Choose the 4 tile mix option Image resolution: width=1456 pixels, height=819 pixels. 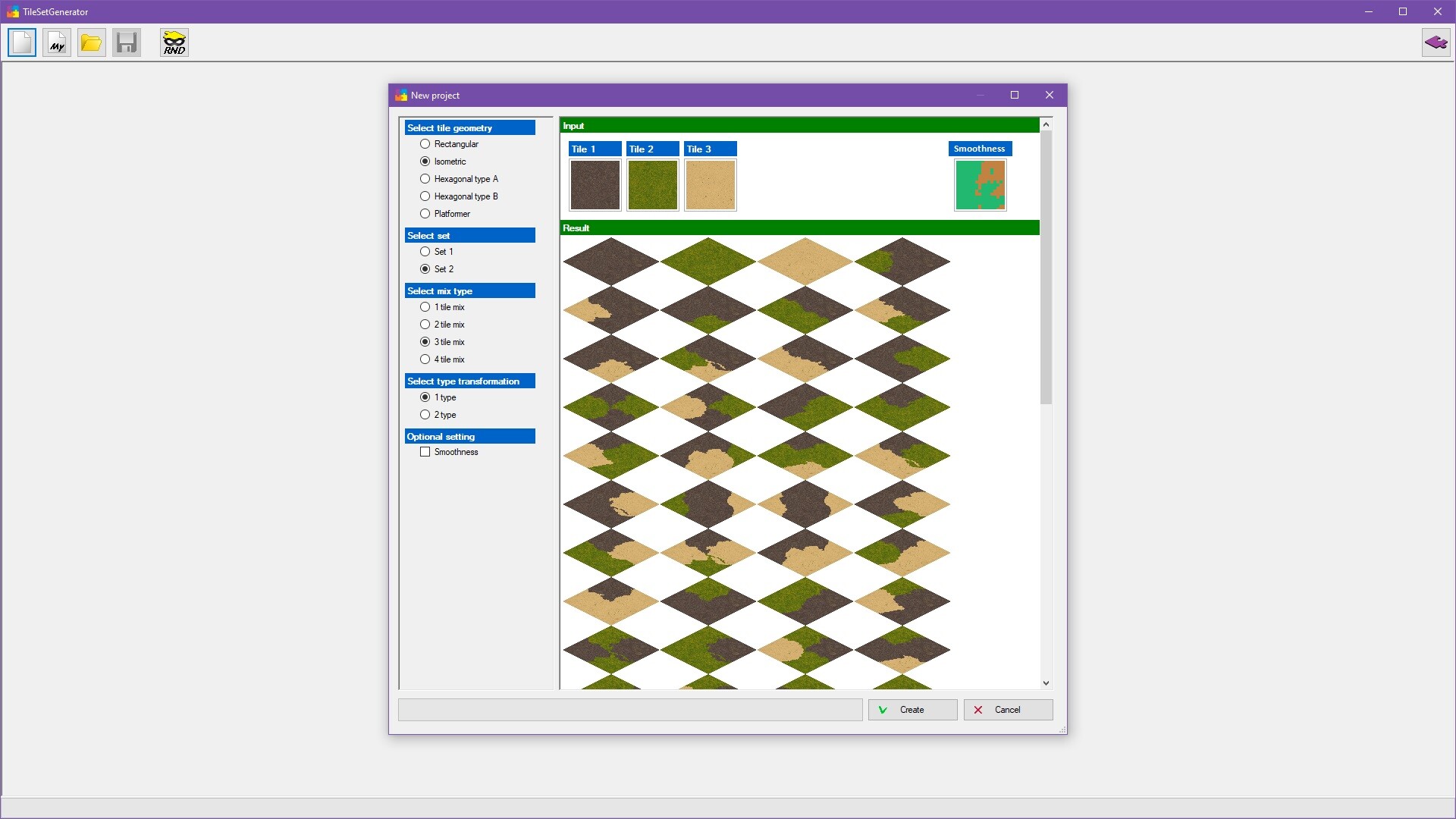pos(425,359)
